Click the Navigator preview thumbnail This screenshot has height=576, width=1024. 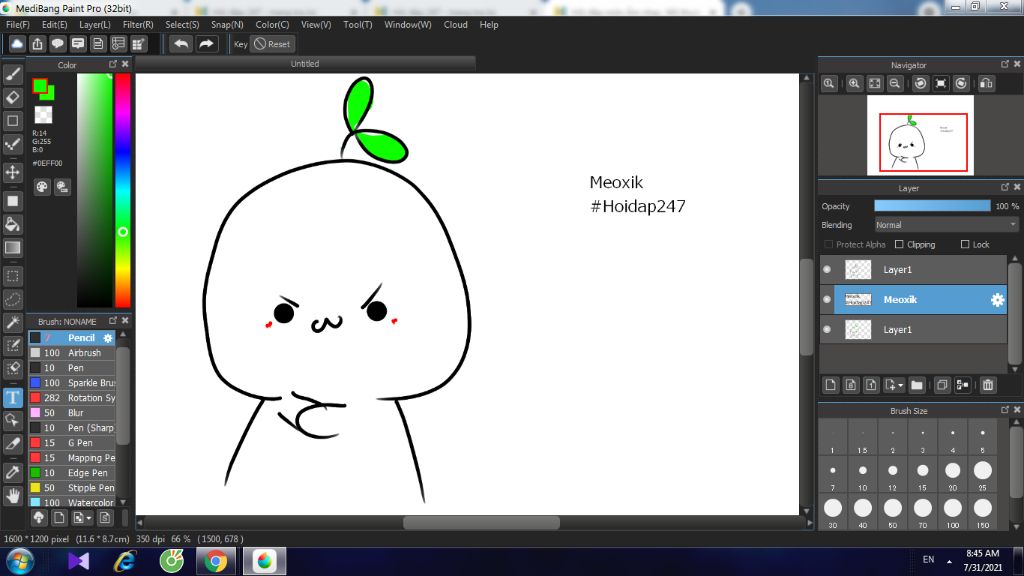pyautogui.click(x=920, y=135)
